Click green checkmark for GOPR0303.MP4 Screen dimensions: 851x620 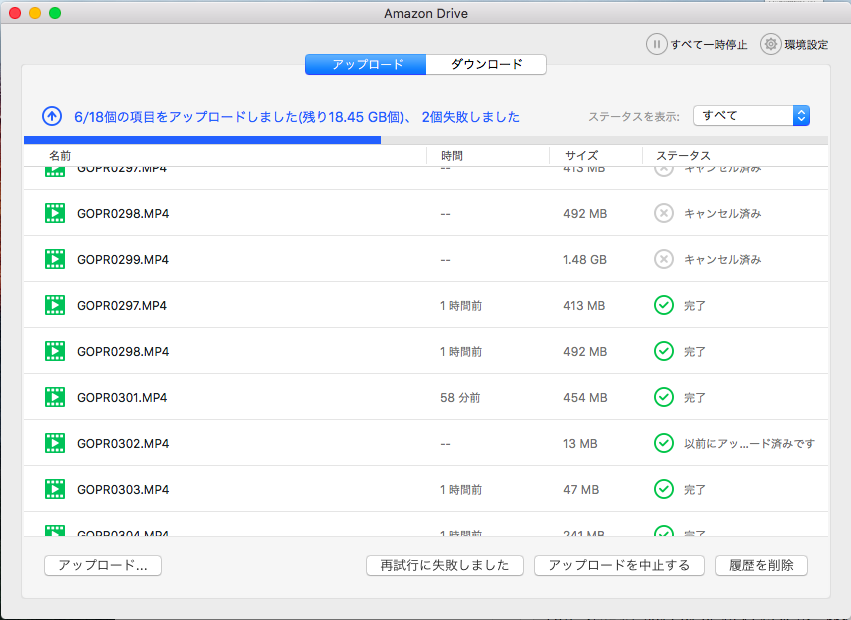(x=663, y=489)
